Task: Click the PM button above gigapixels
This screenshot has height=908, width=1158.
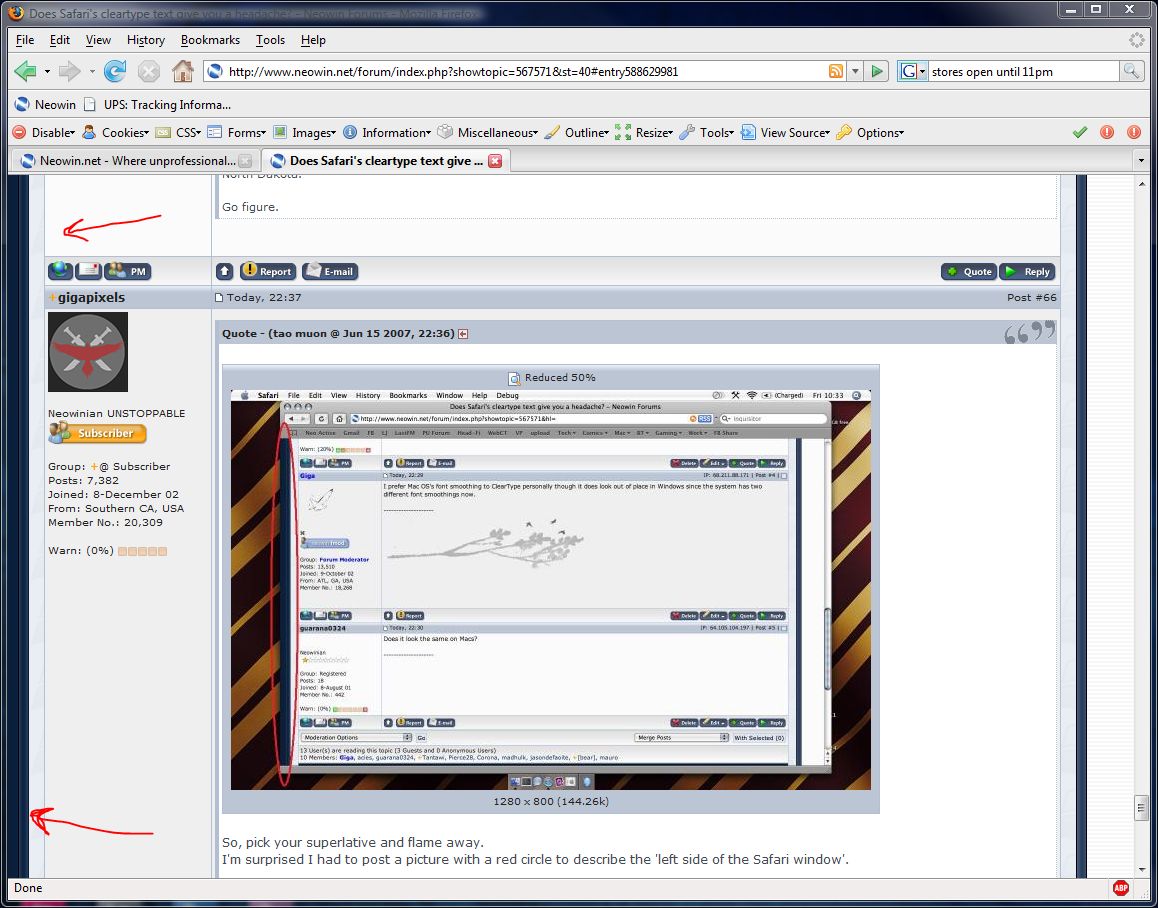Action: 128,271
